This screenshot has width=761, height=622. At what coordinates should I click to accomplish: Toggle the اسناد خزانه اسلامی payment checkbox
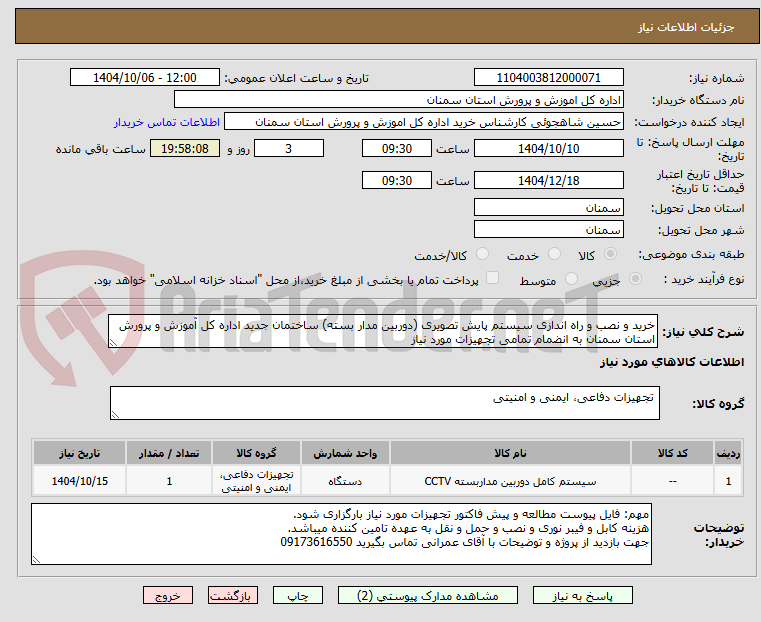[x=492, y=278]
